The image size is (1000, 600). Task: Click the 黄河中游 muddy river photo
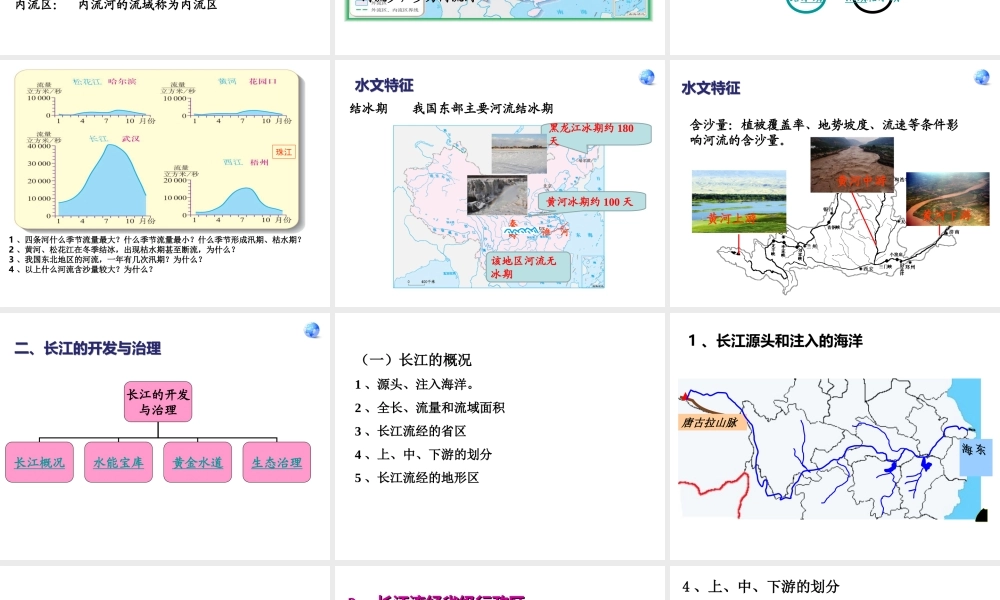[x=852, y=165]
